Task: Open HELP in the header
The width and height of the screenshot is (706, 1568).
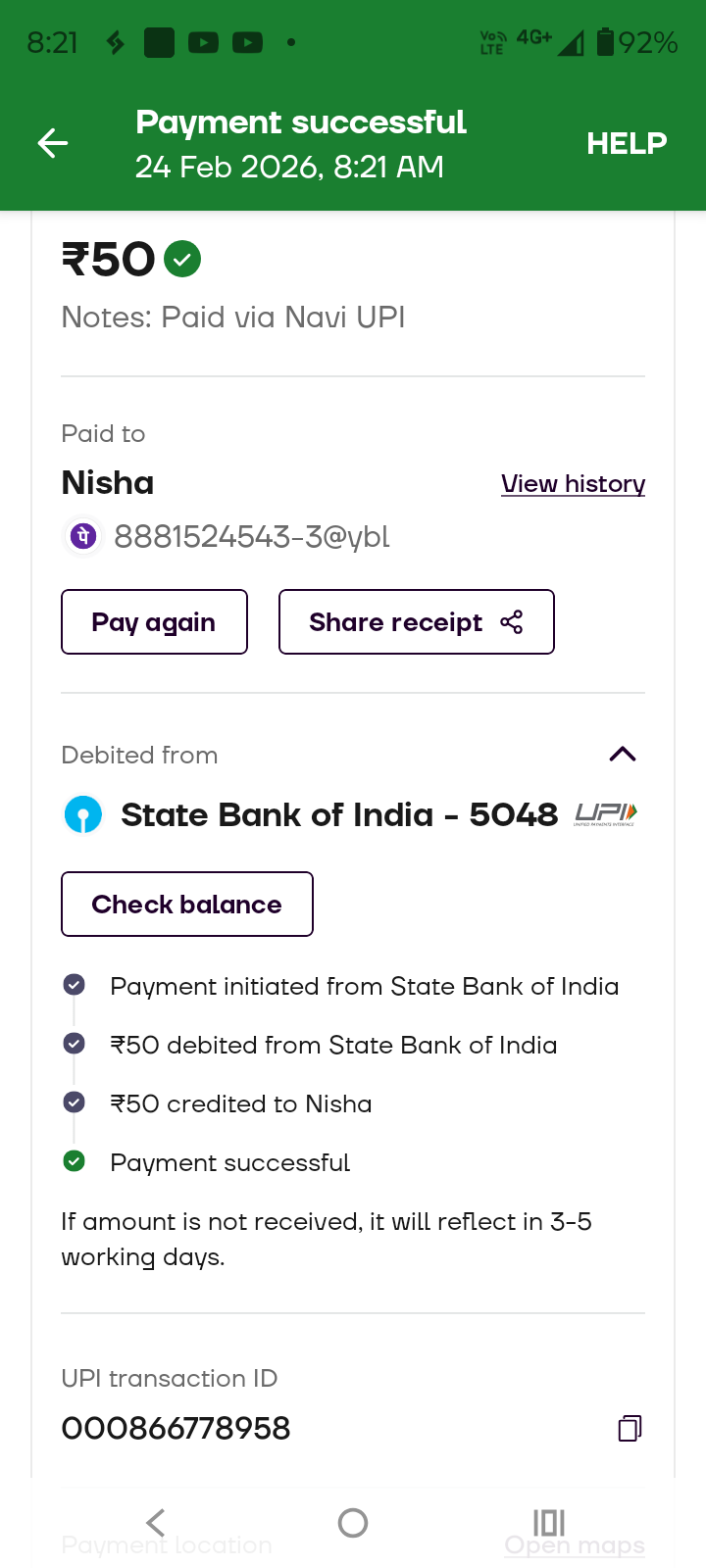Action: click(627, 144)
